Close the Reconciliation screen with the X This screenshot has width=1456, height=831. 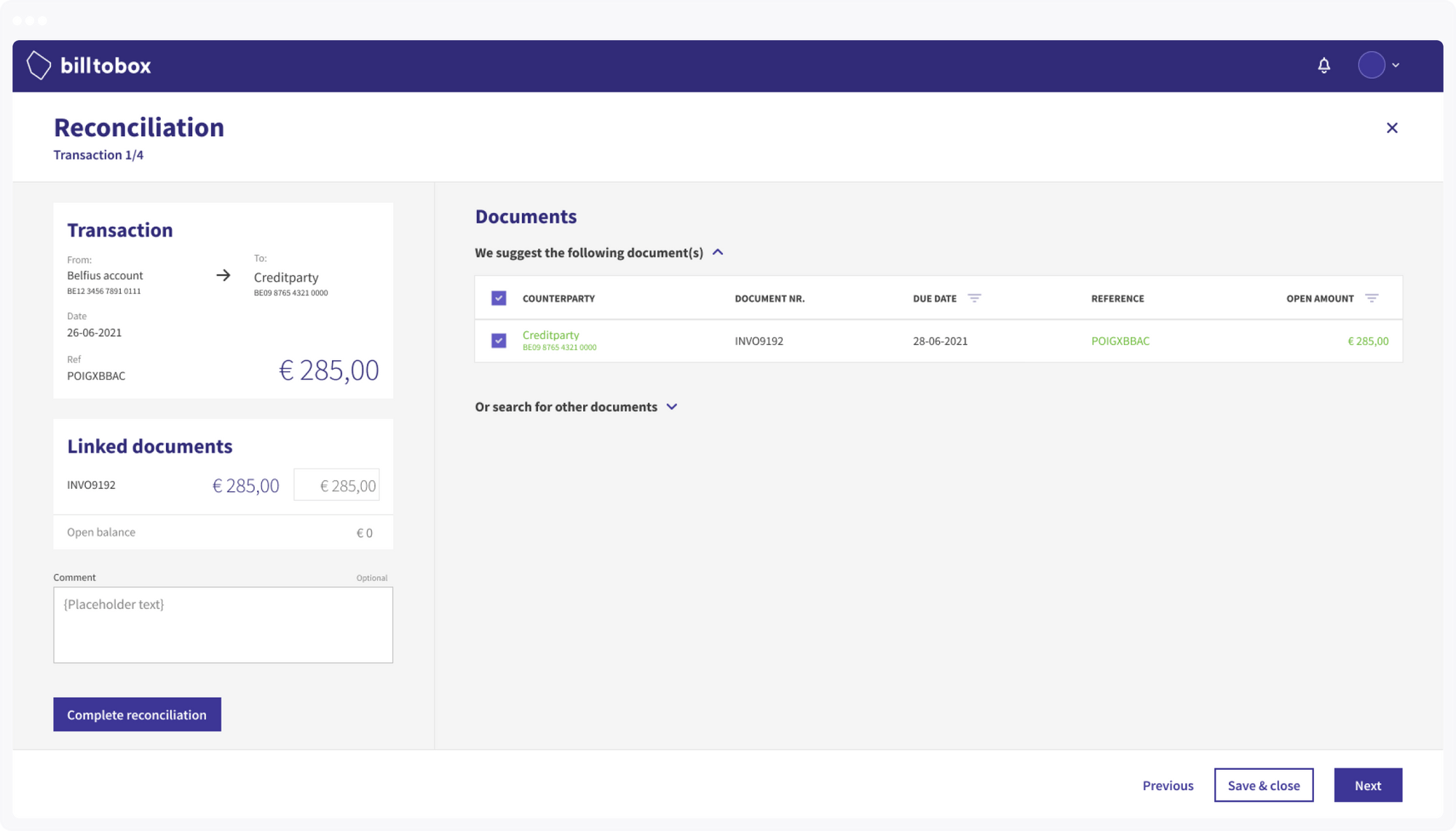click(1393, 127)
